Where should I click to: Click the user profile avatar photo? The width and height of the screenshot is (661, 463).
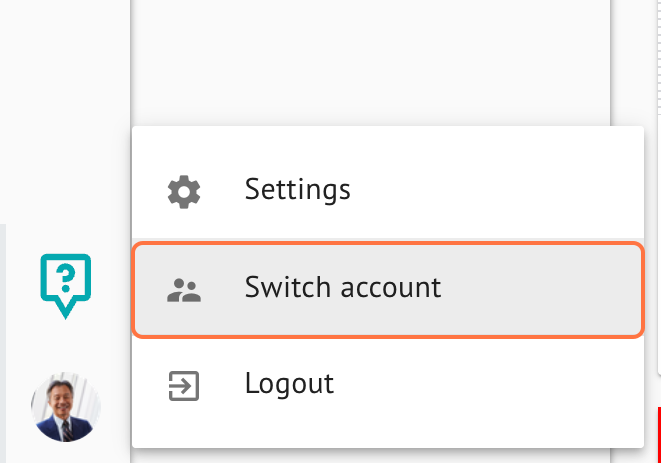[66, 407]
